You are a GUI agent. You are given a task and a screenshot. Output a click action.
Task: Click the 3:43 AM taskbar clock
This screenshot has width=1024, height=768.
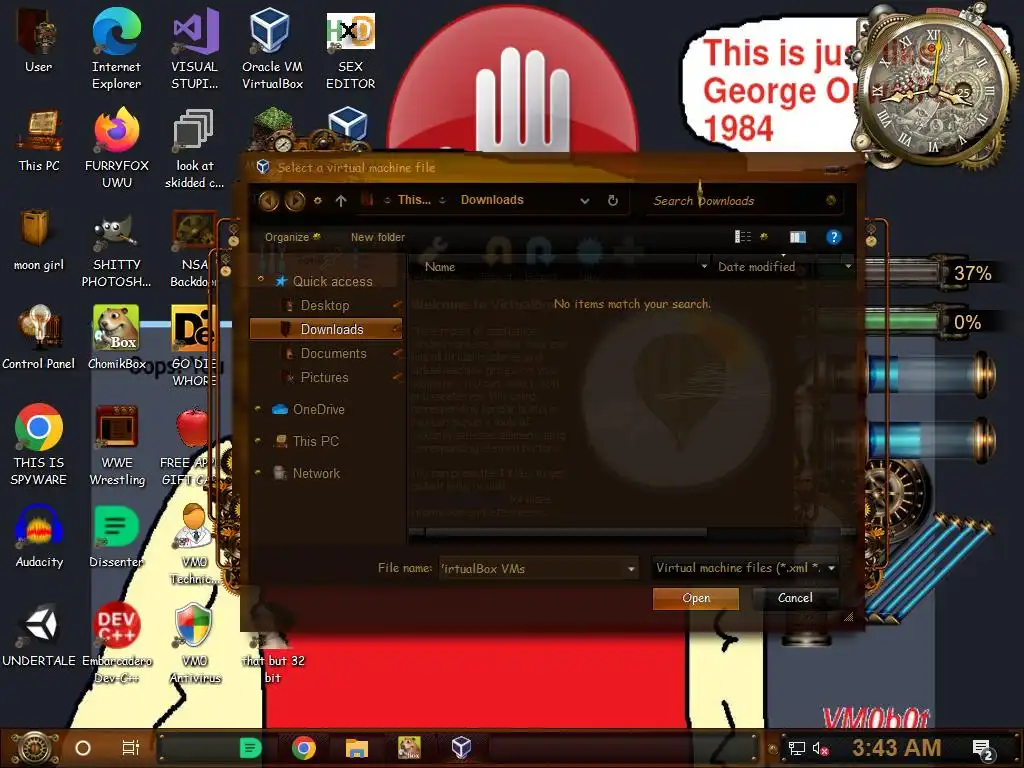click(x=897, y=747)
